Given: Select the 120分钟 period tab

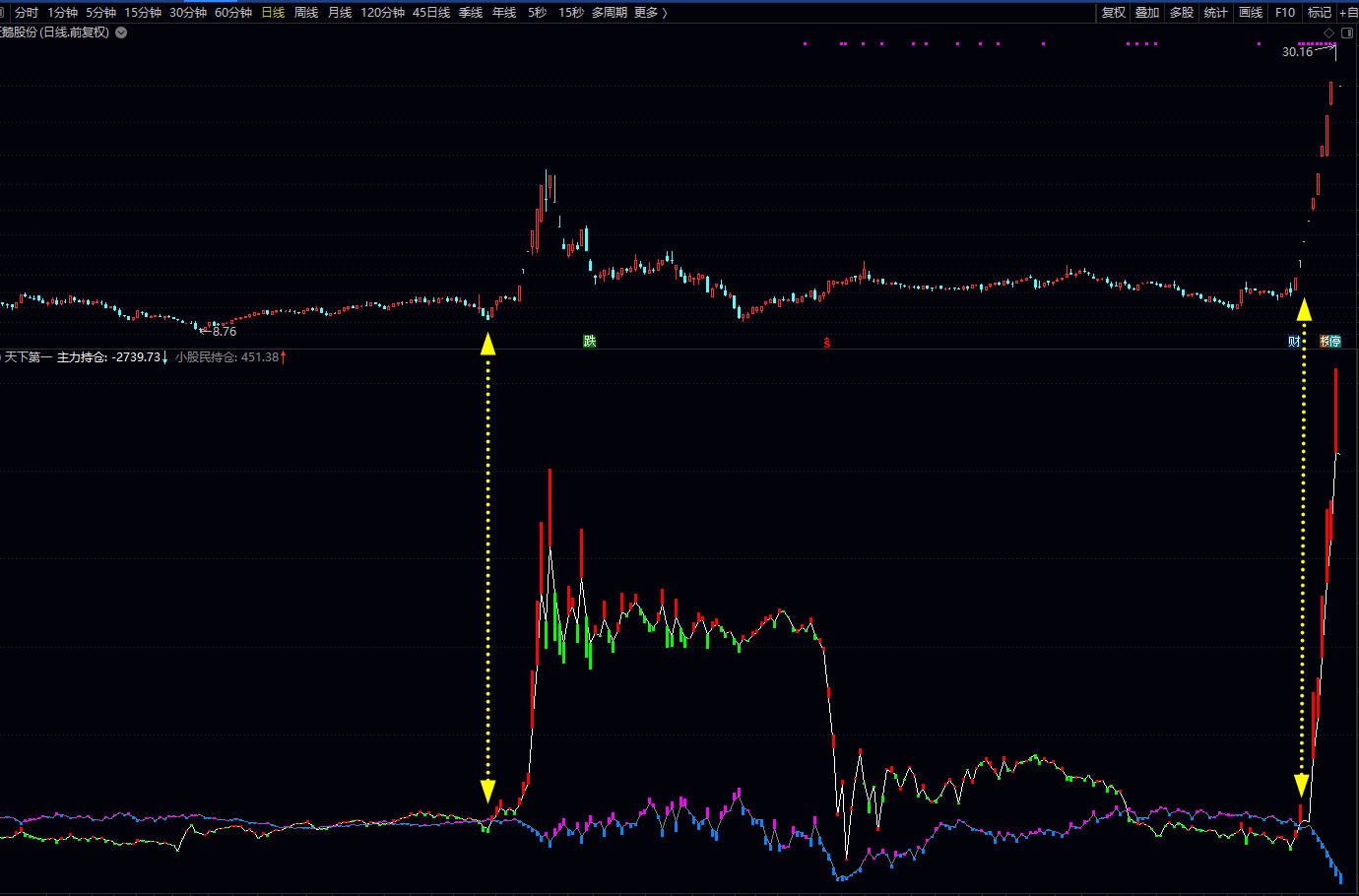Looking at the screenshot, I should pyautogui.click(x=382, y=13).
